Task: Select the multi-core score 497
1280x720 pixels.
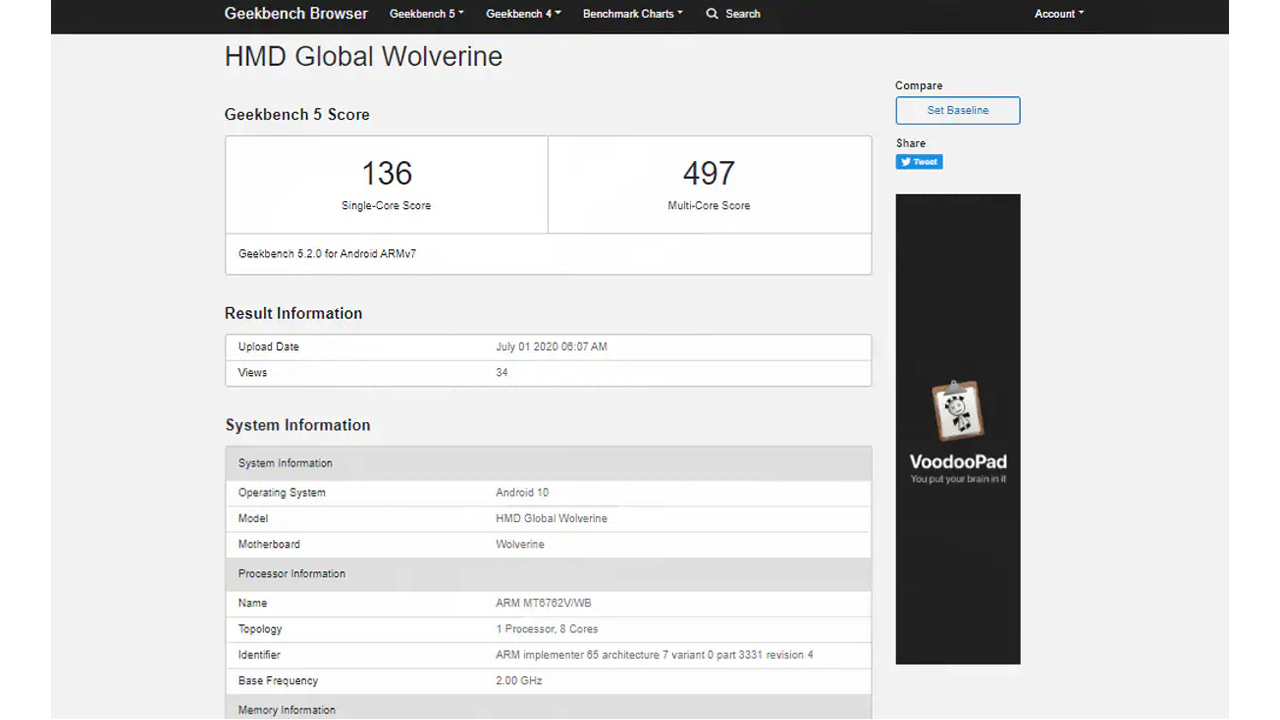Action: 709,173
